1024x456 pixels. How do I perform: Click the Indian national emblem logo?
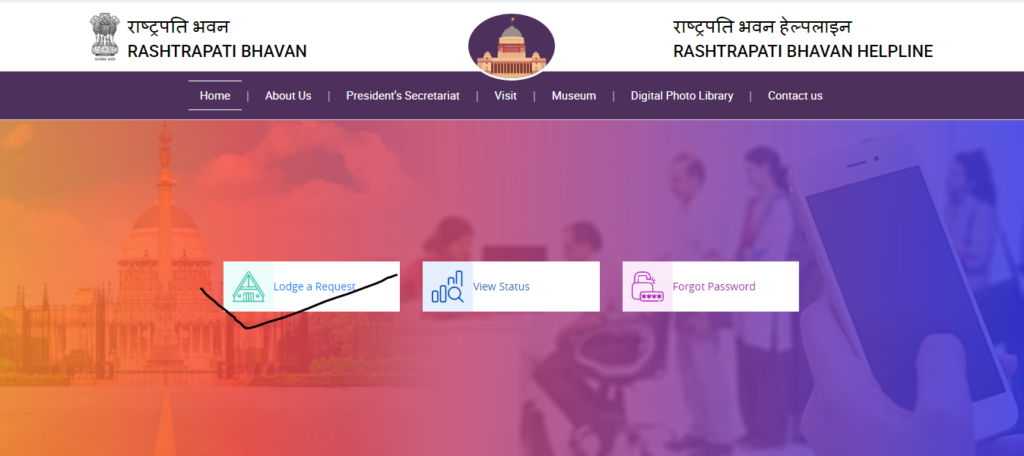(x=104, y=37)
